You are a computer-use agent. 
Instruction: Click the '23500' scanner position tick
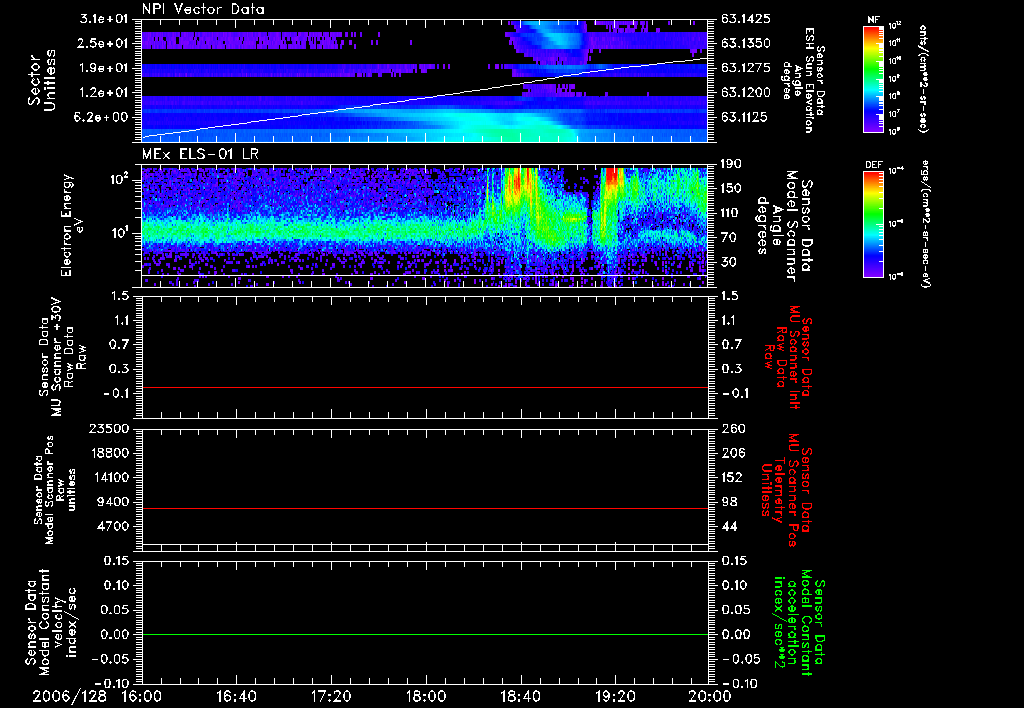[109, 429]
